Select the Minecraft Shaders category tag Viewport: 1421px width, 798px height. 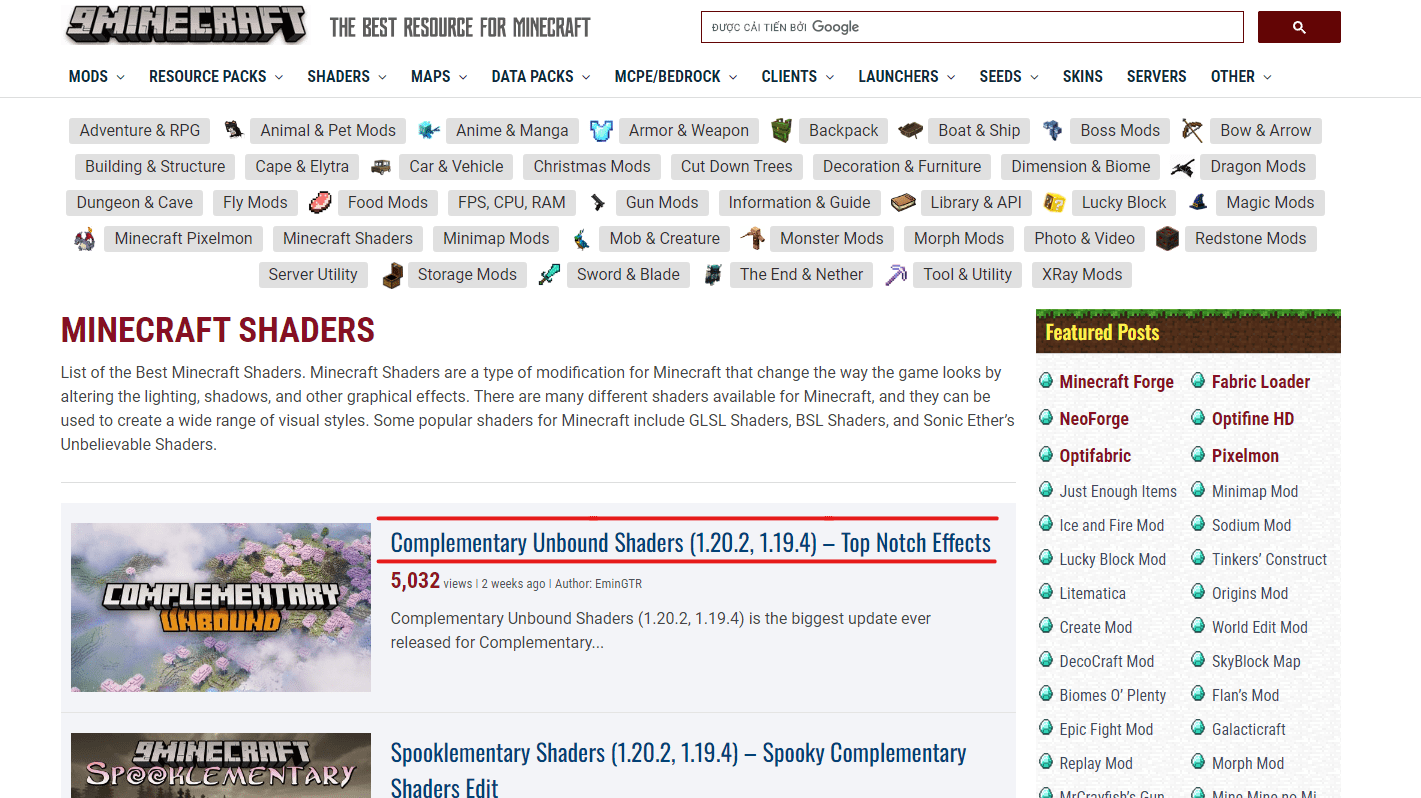pos(348,238)
